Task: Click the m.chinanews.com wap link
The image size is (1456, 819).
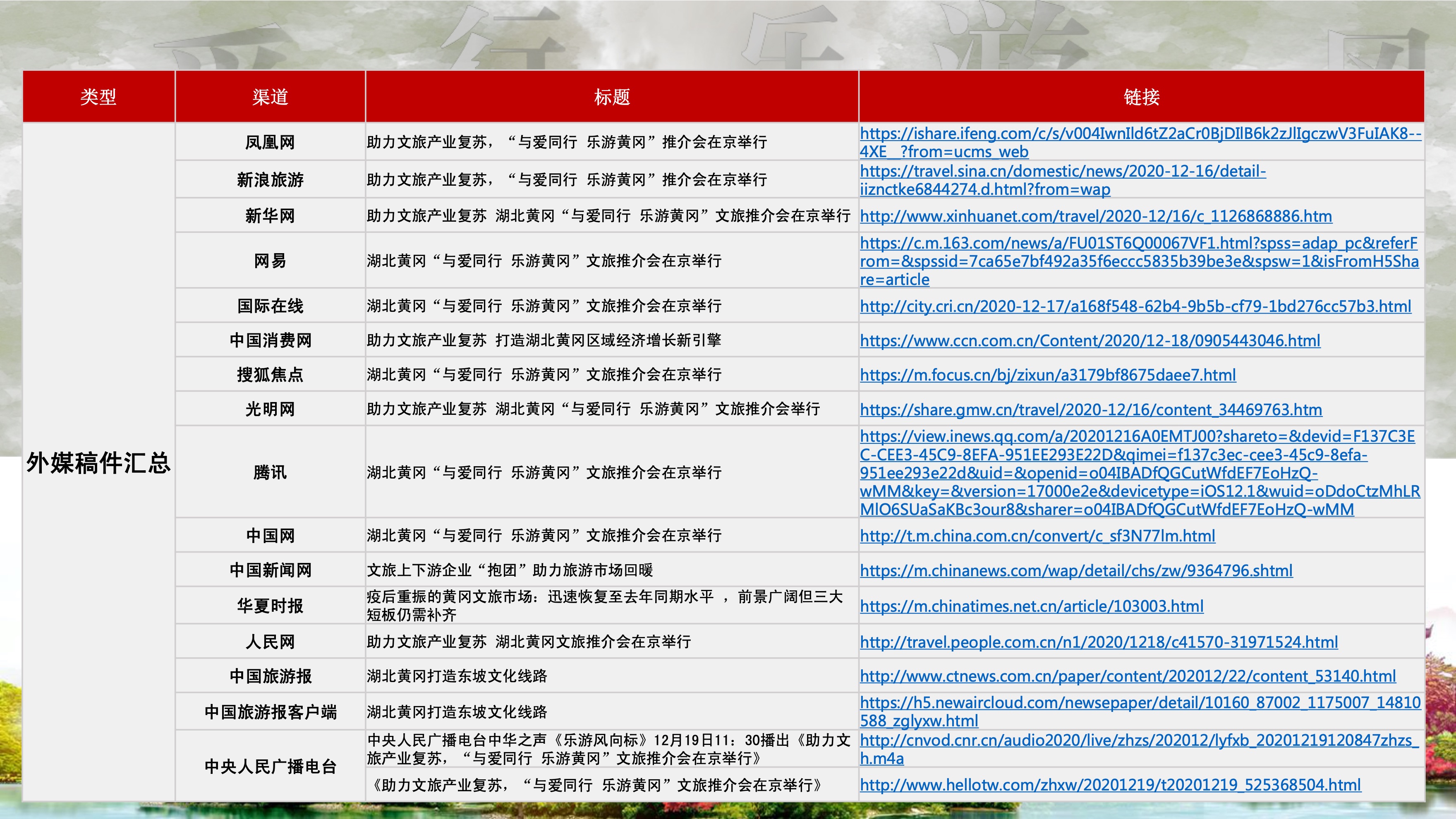Action: [x=1075, y=571]
